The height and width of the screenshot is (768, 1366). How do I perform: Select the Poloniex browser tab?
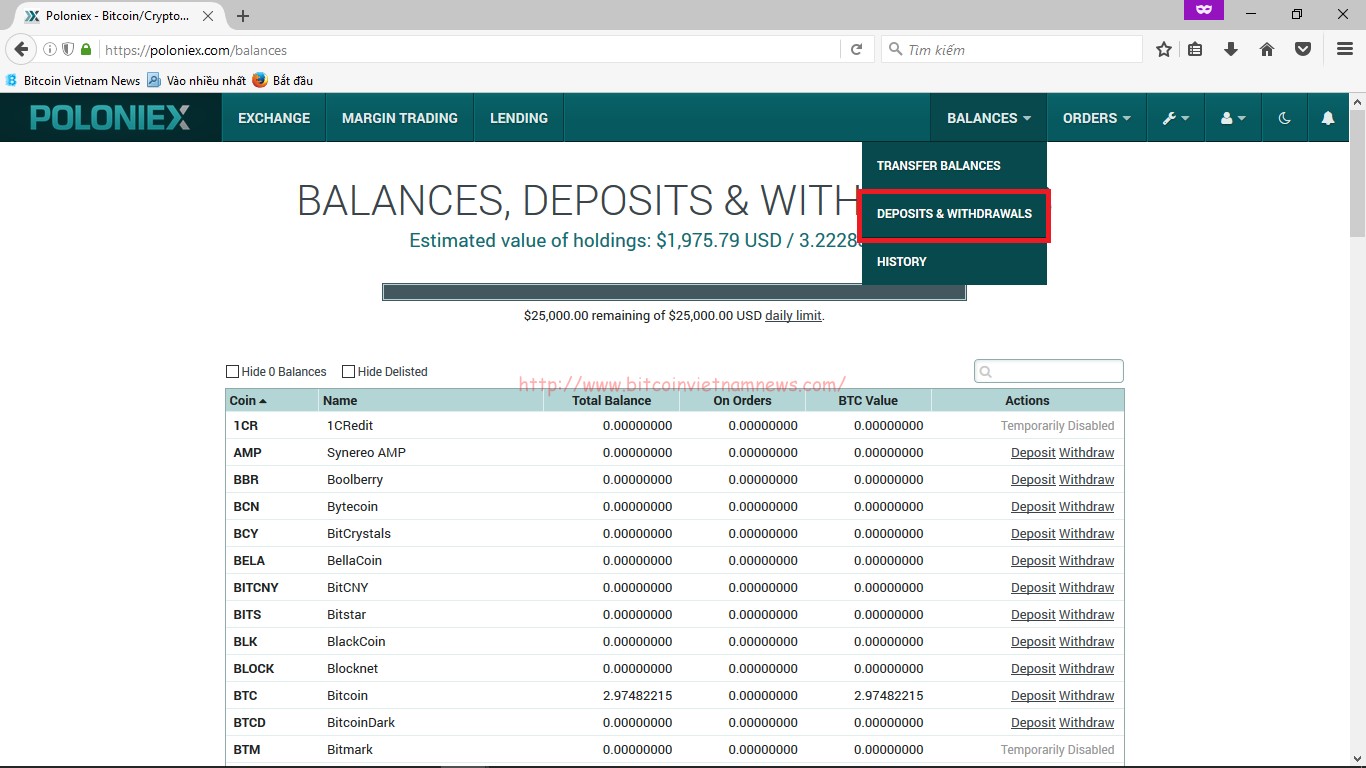coord(118,16)
